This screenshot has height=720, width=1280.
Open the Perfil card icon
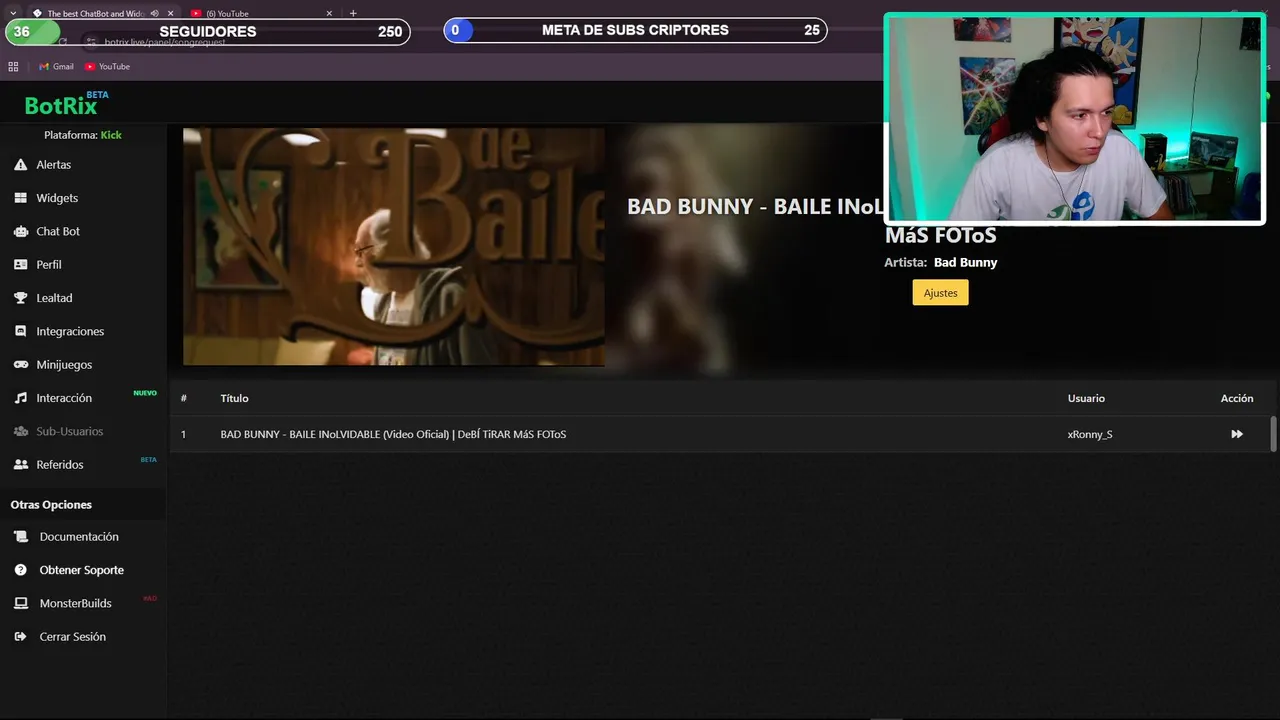tap(20, 265)
